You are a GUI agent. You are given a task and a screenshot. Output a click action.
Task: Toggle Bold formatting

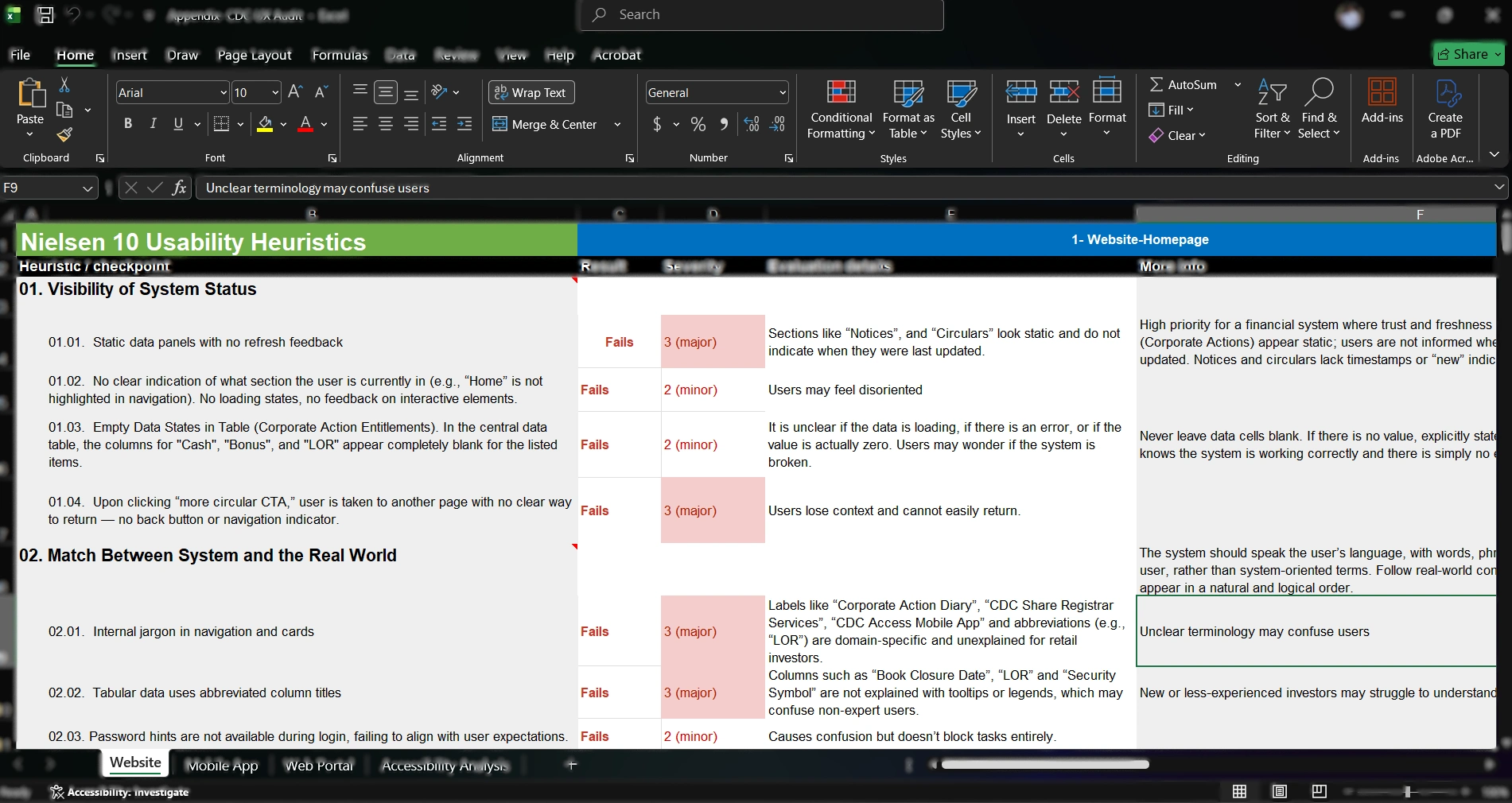click(128, 123)
